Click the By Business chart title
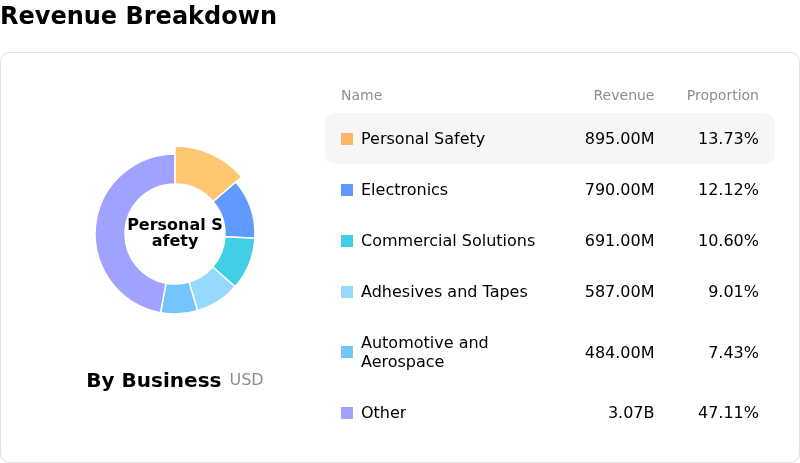This screenshot has width=800, height=463. (153, 381)
